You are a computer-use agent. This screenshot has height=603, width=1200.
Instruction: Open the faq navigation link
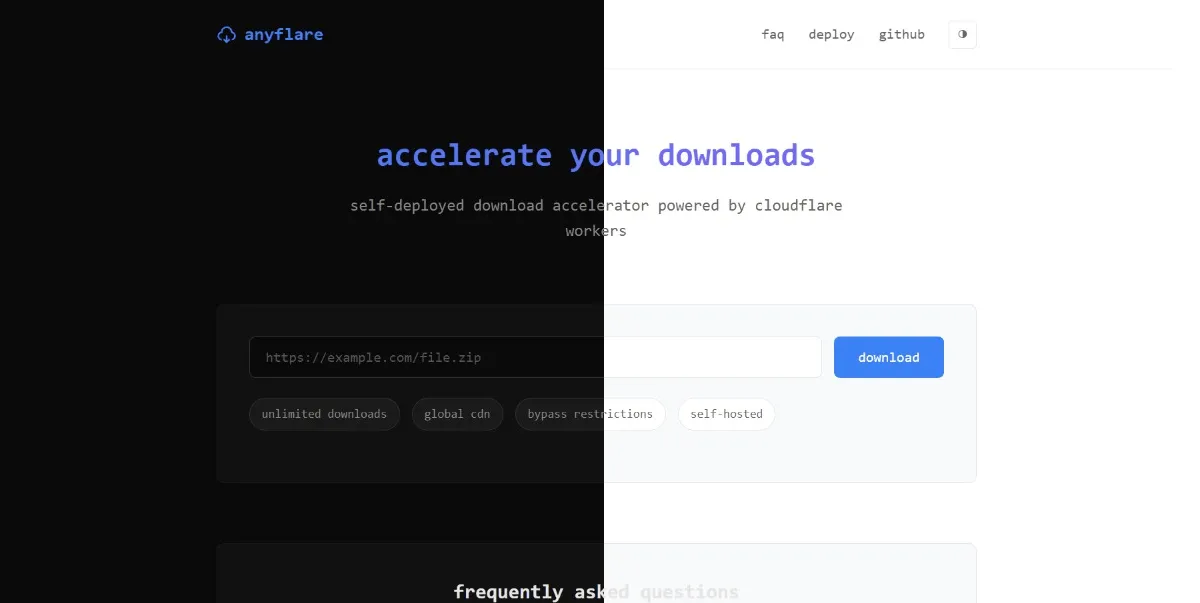(773, 34)
